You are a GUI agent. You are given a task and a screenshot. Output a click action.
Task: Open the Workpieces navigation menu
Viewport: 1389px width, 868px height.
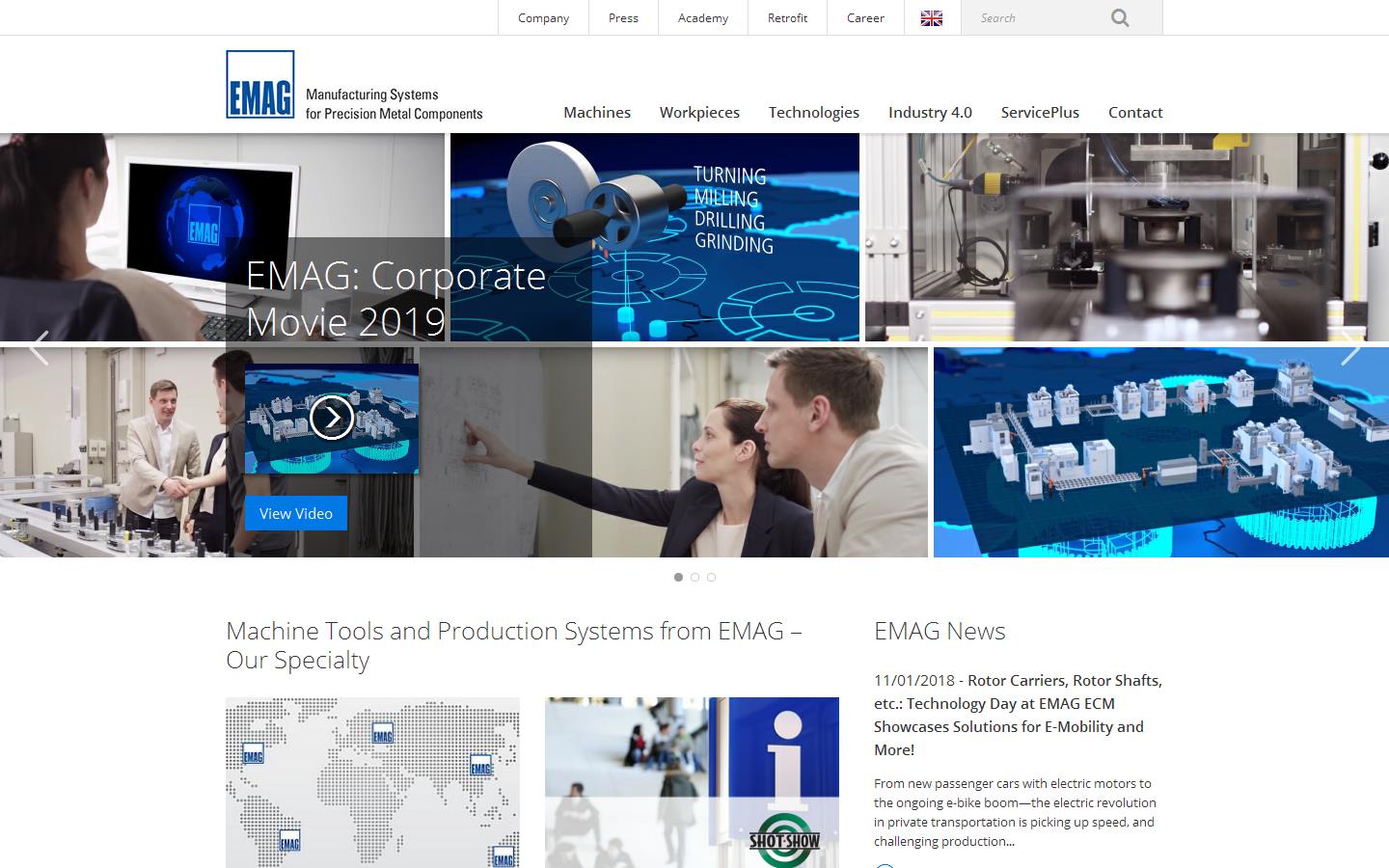click(699, 112)
